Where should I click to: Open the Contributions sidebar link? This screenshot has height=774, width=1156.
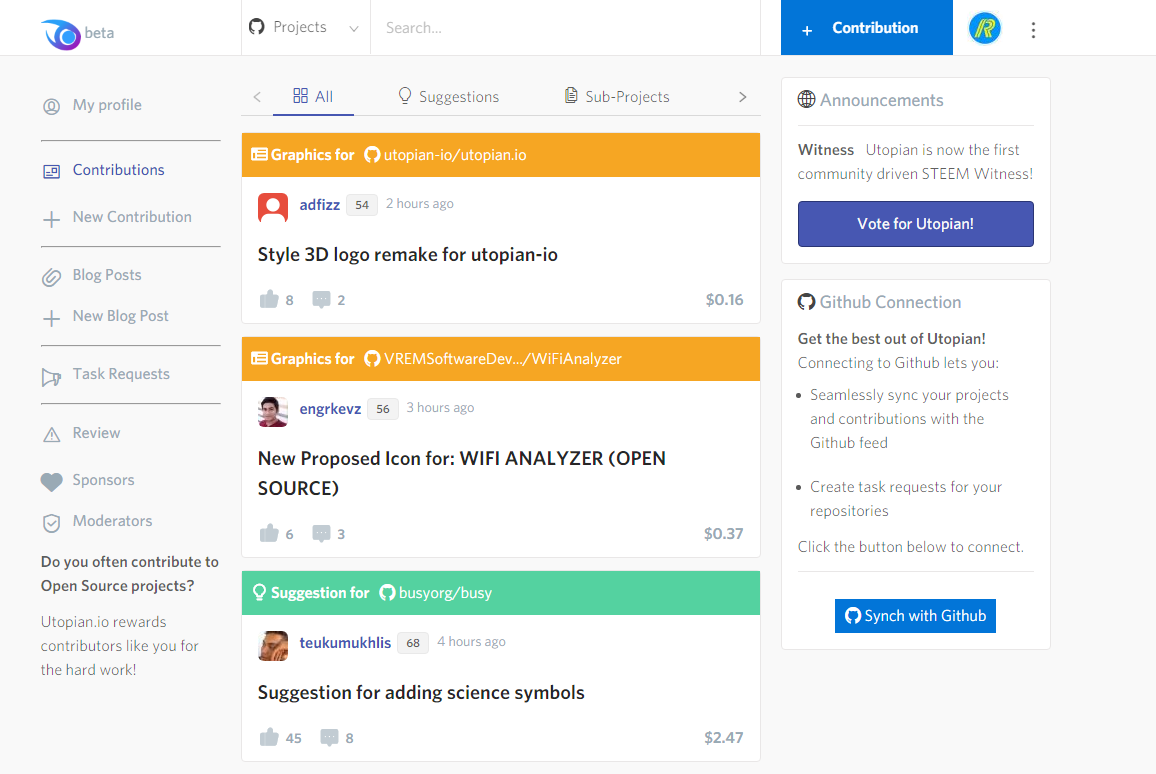(x=118, y=170)
